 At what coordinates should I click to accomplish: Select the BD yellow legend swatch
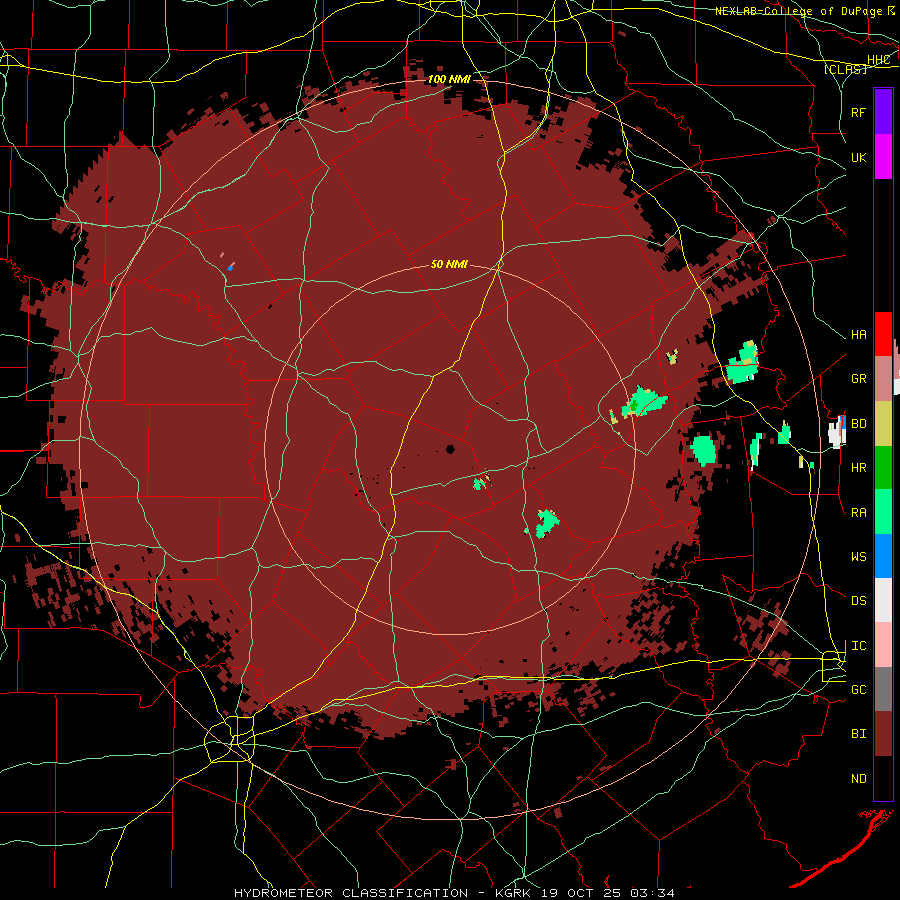pyautogui.click(x=883, y=424)
